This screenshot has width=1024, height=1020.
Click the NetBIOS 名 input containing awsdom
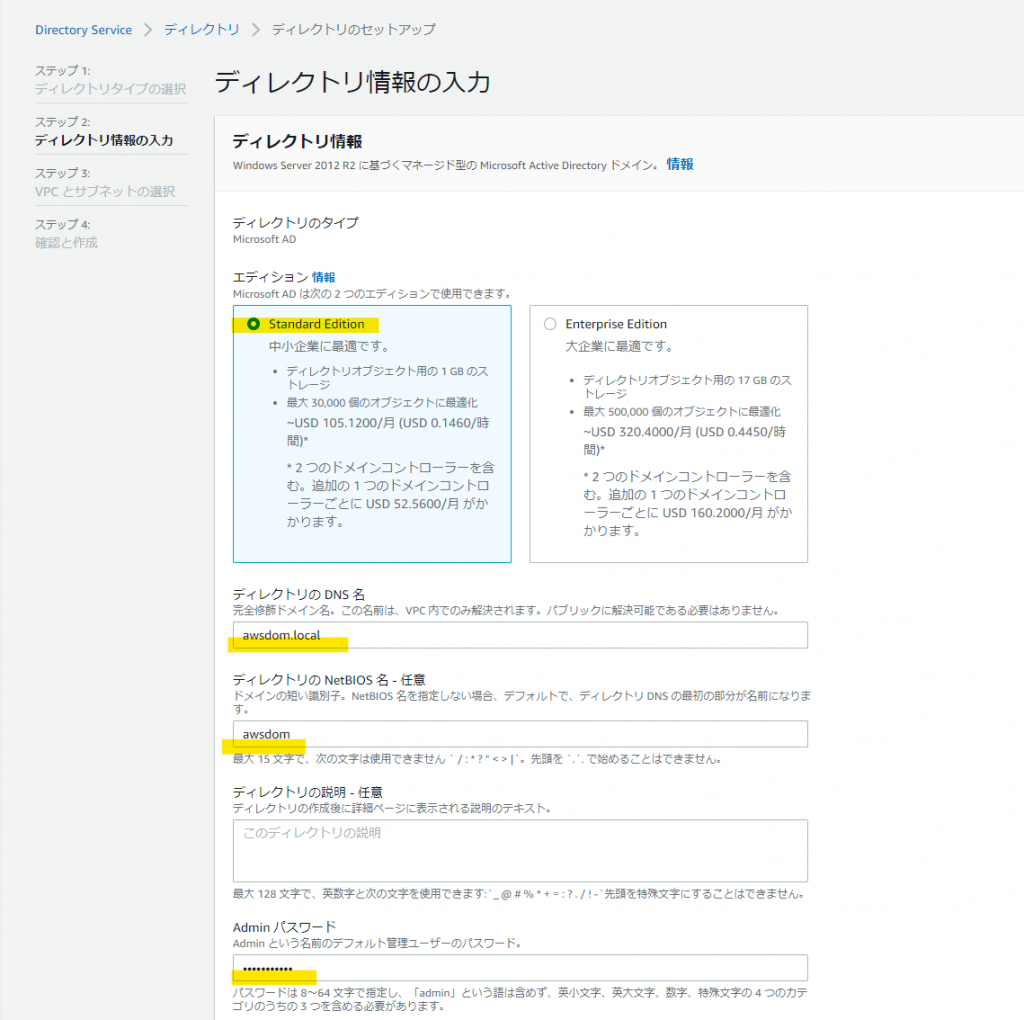[520, 734]
